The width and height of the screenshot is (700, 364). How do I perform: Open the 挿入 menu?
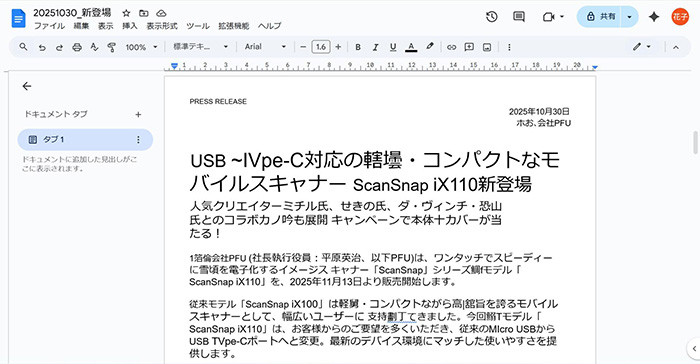point(130,26)
